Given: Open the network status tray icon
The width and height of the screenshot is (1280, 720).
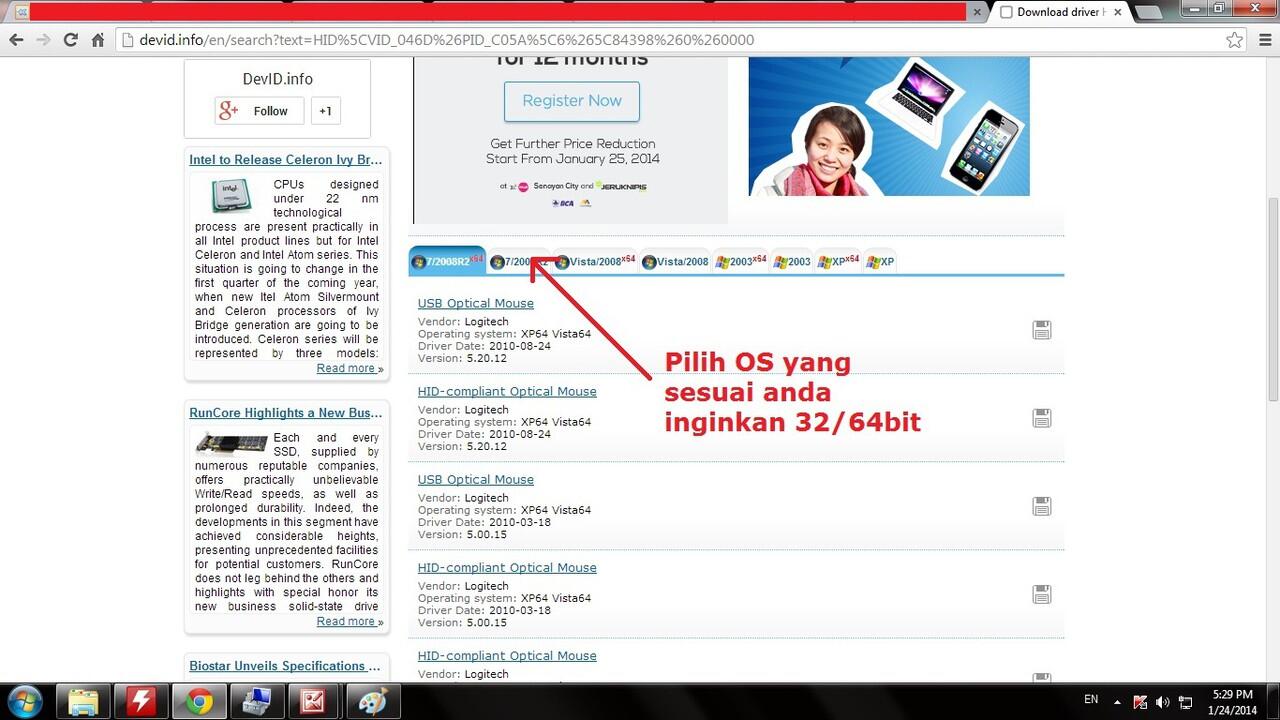Looking at the screenshot, I should click(x=1185, y=700).
